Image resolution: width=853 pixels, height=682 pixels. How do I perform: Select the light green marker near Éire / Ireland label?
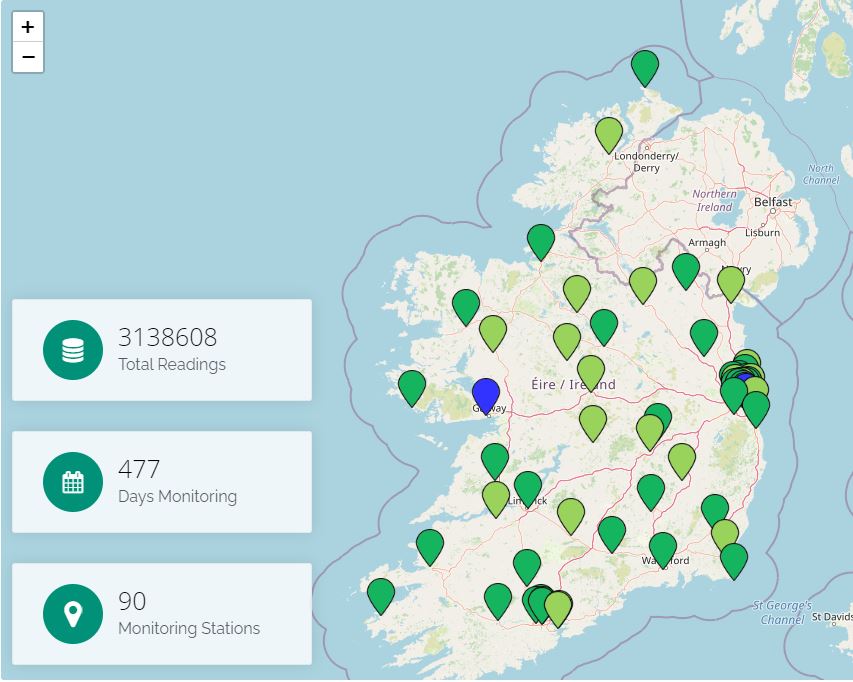[591, 371]
